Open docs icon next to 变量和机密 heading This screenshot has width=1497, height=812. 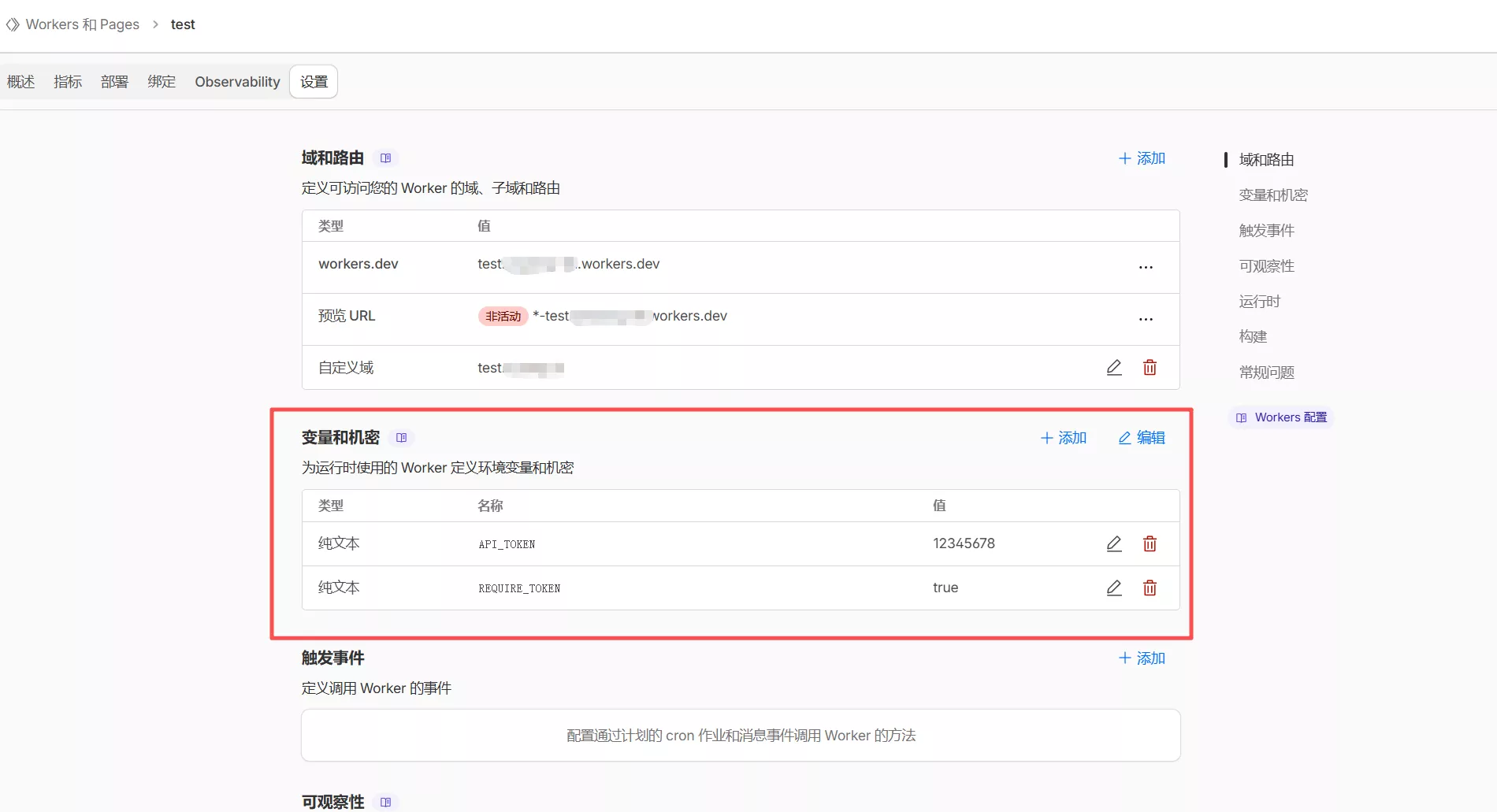click(401, 438)
